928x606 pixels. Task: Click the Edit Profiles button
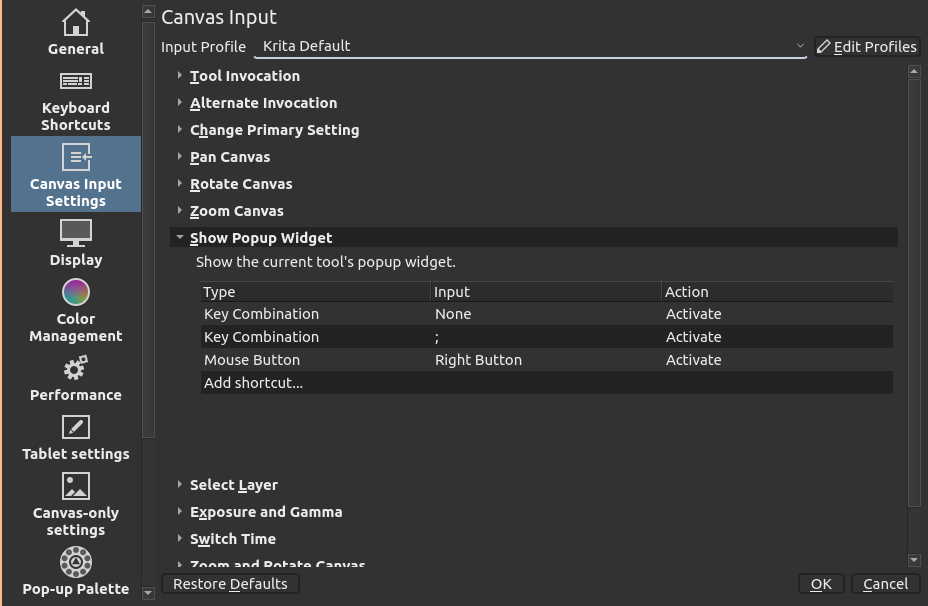867,46
